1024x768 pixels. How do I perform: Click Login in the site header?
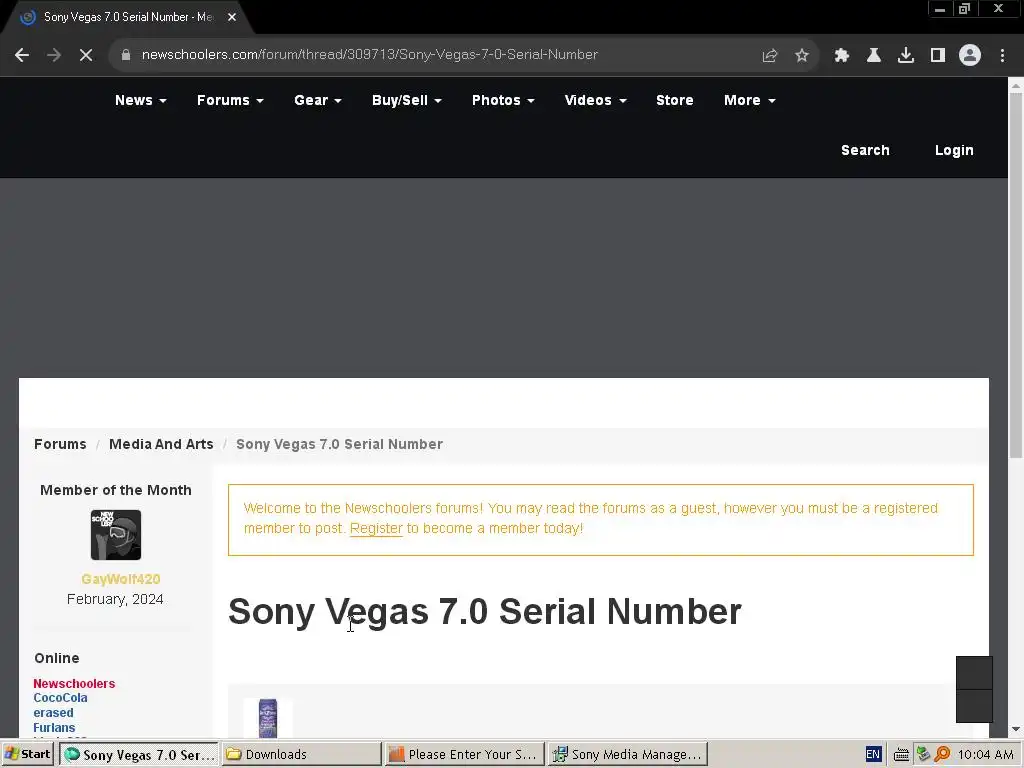(953, 150)
